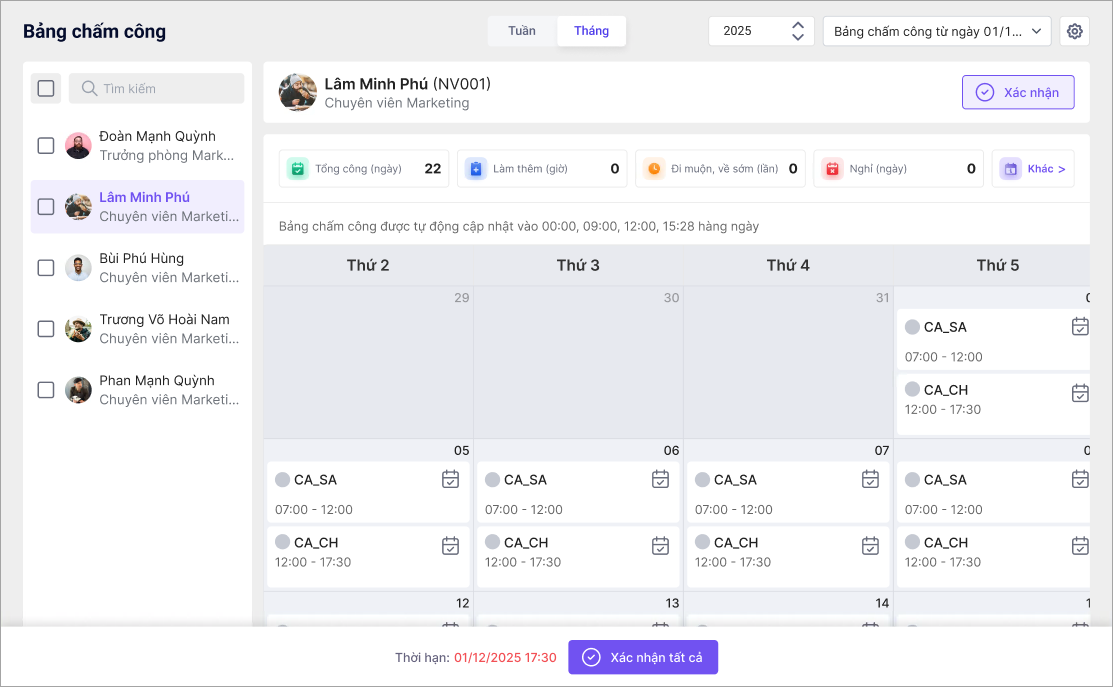
Task: Check the box for Trương Võ Hoài Nam
Action: 45,329
